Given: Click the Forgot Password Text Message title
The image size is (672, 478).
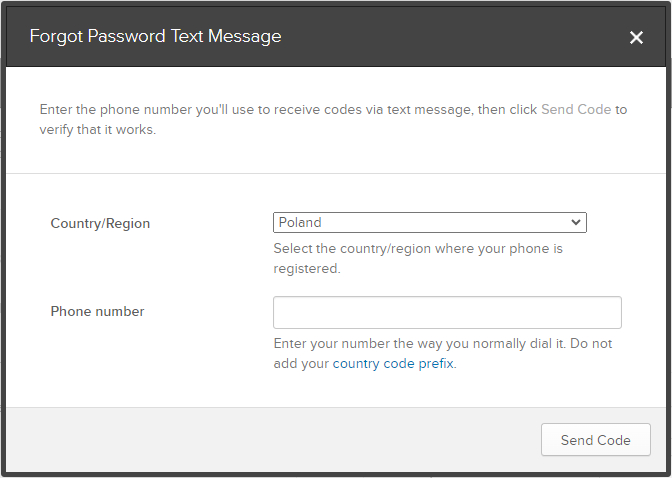Looking at the screenshot, I should (155, 37).
